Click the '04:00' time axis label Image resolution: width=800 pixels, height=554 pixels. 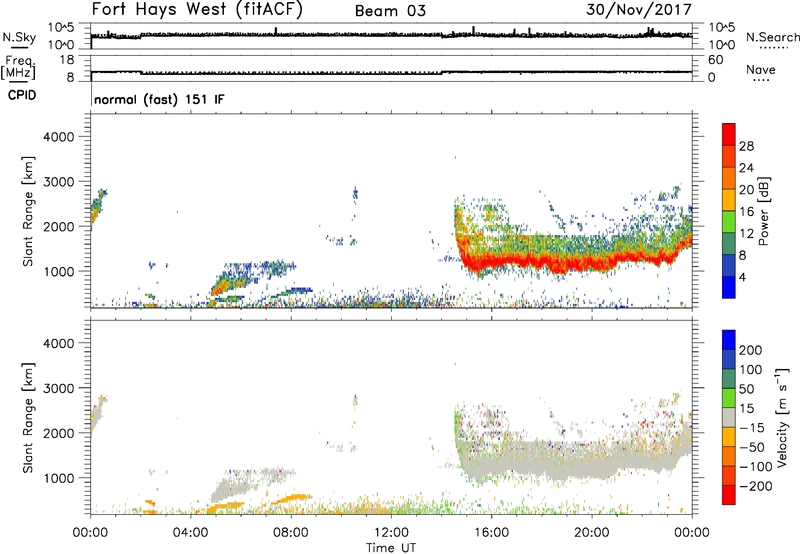191,533
